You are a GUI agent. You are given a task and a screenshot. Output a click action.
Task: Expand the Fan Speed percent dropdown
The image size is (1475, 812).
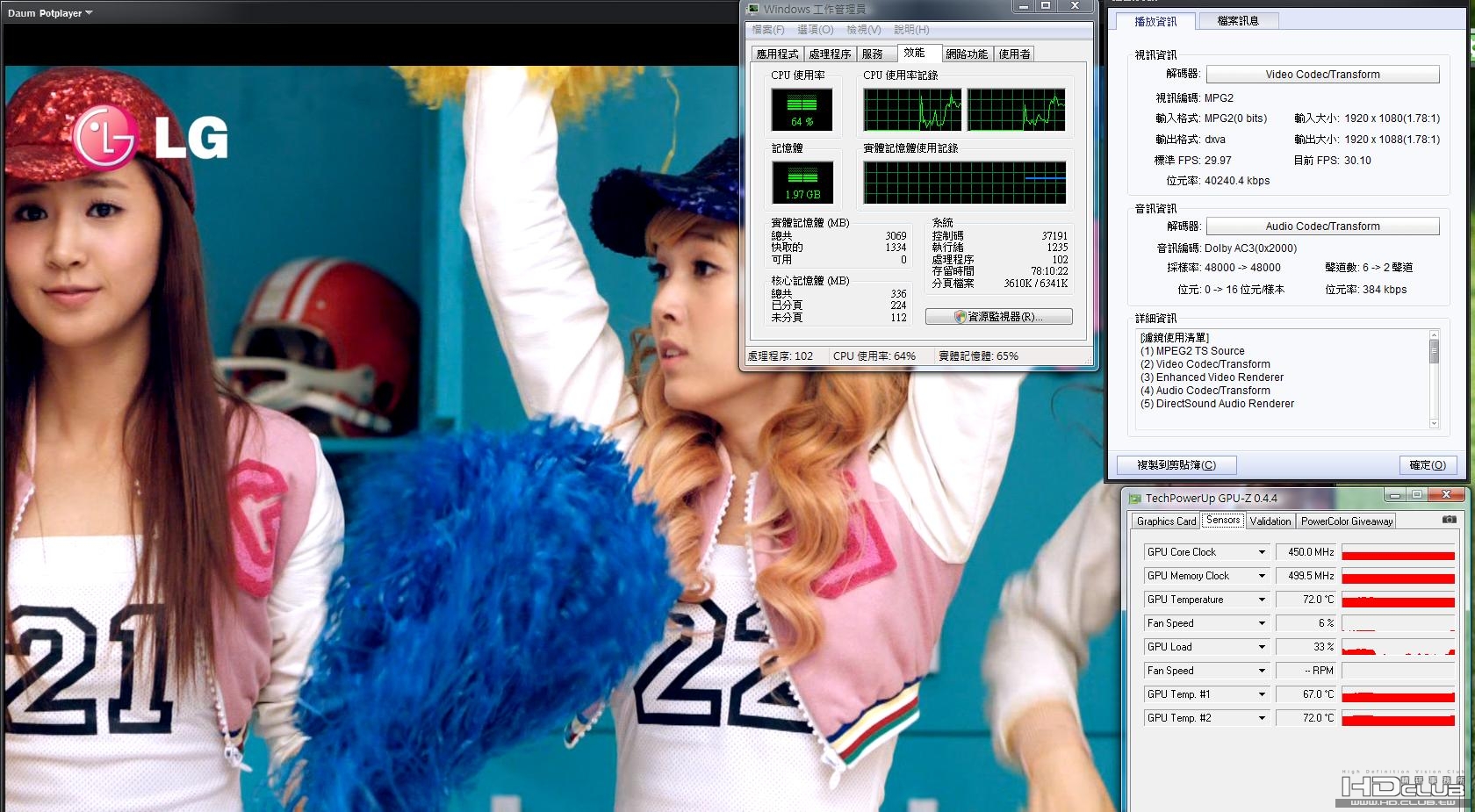point(1262,623)
